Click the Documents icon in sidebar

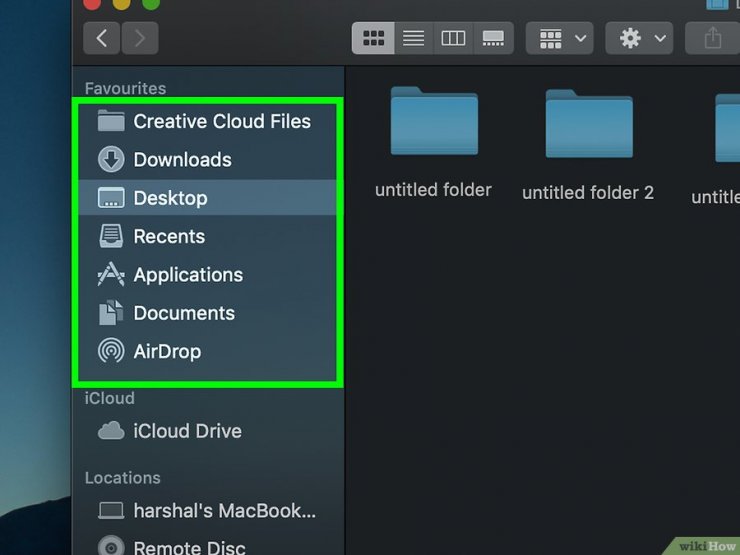click(x=111, y=312)
